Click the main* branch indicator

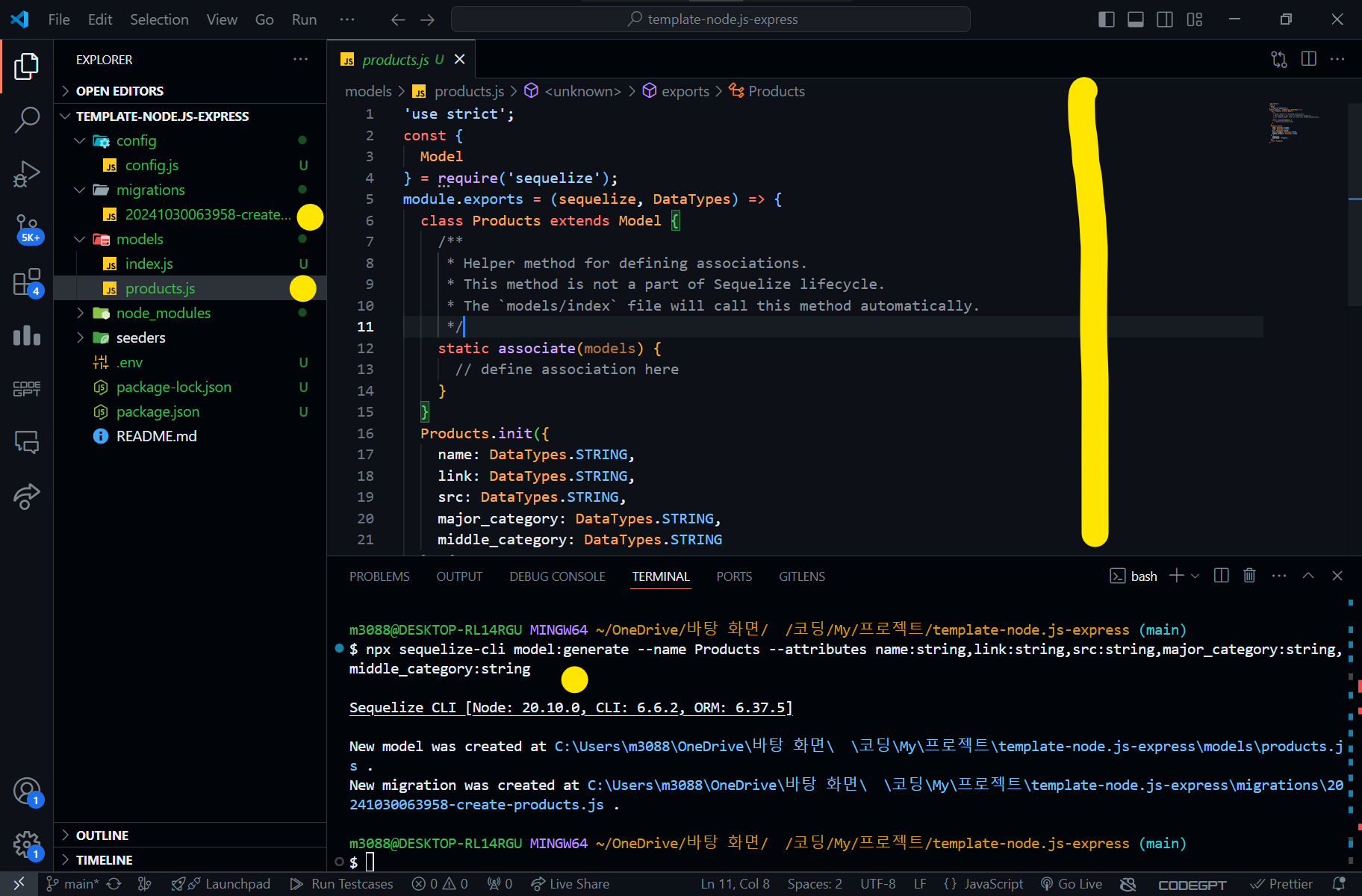click(72, 884)
